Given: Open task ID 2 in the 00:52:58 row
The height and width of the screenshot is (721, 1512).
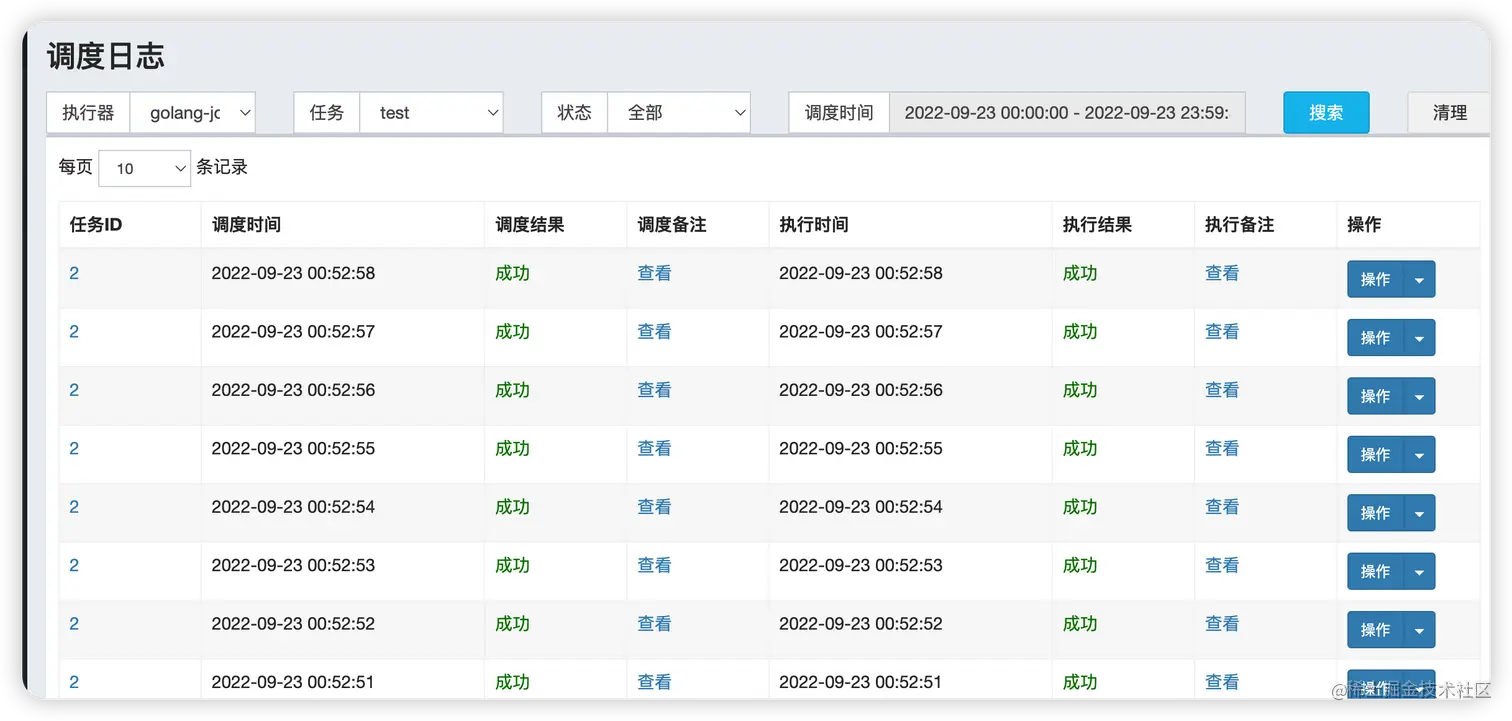Looking at the screenshot, I should 74,273.
